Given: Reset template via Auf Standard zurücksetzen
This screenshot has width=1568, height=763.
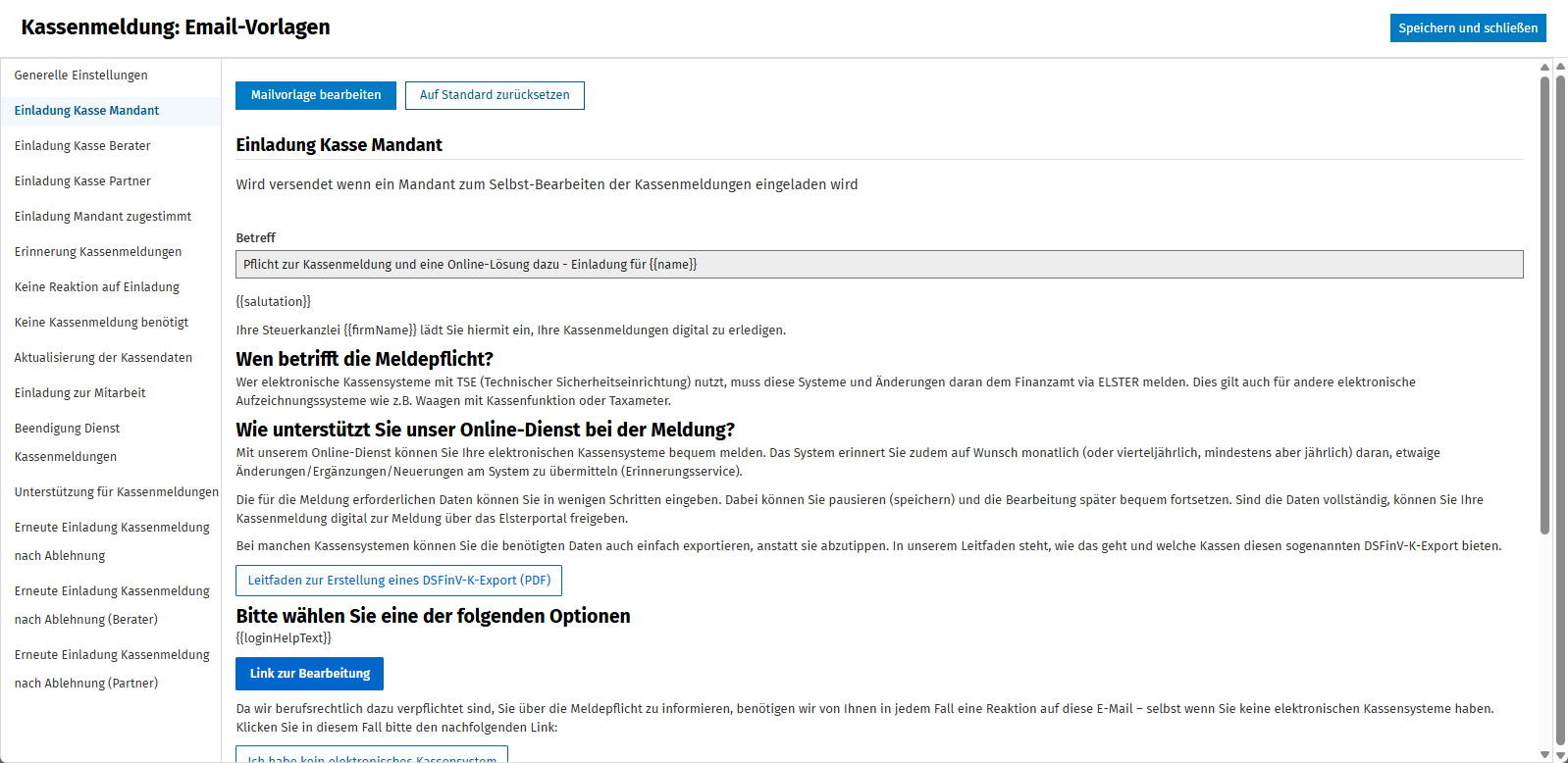Looking at the screenshot, I should click(495, 95).
